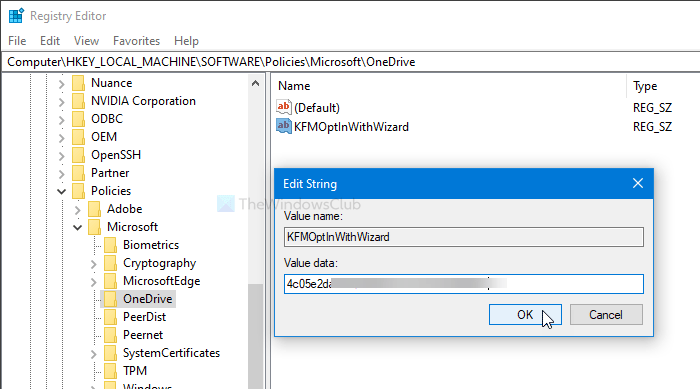Expand the NVIDIA Corporation key
This screenshot has width=700, height=389.
[62, 102]
